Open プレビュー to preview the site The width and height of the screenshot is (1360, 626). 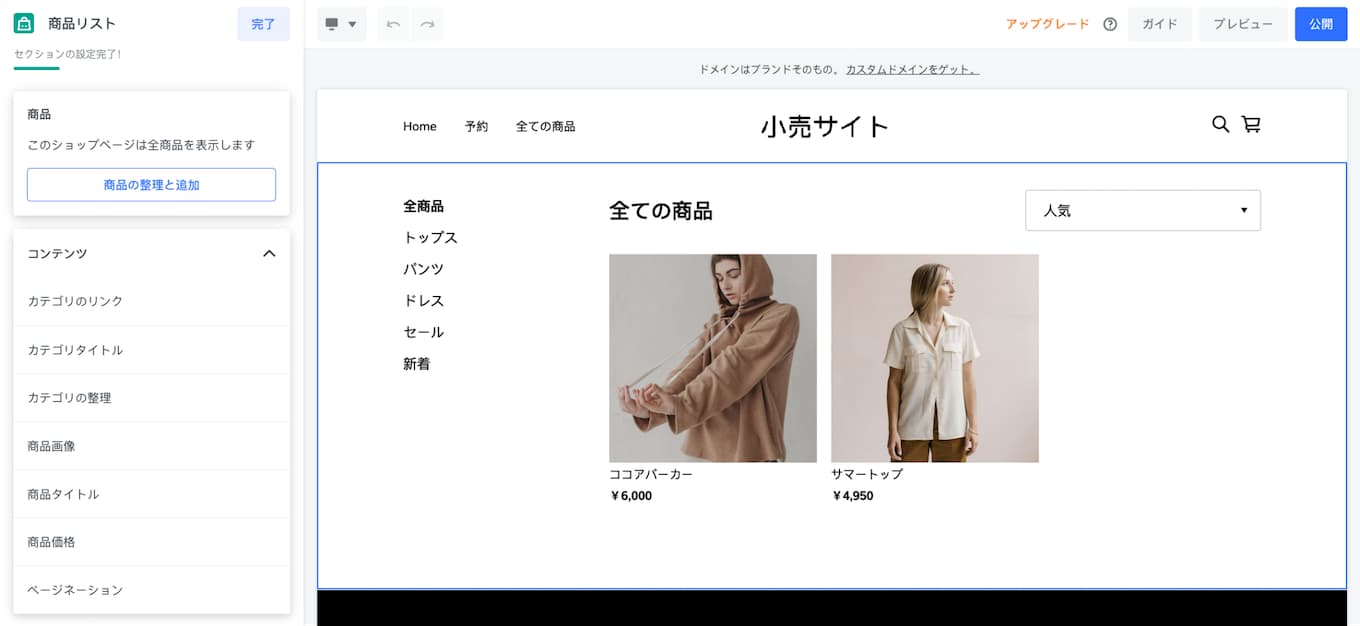(1243, 23)
